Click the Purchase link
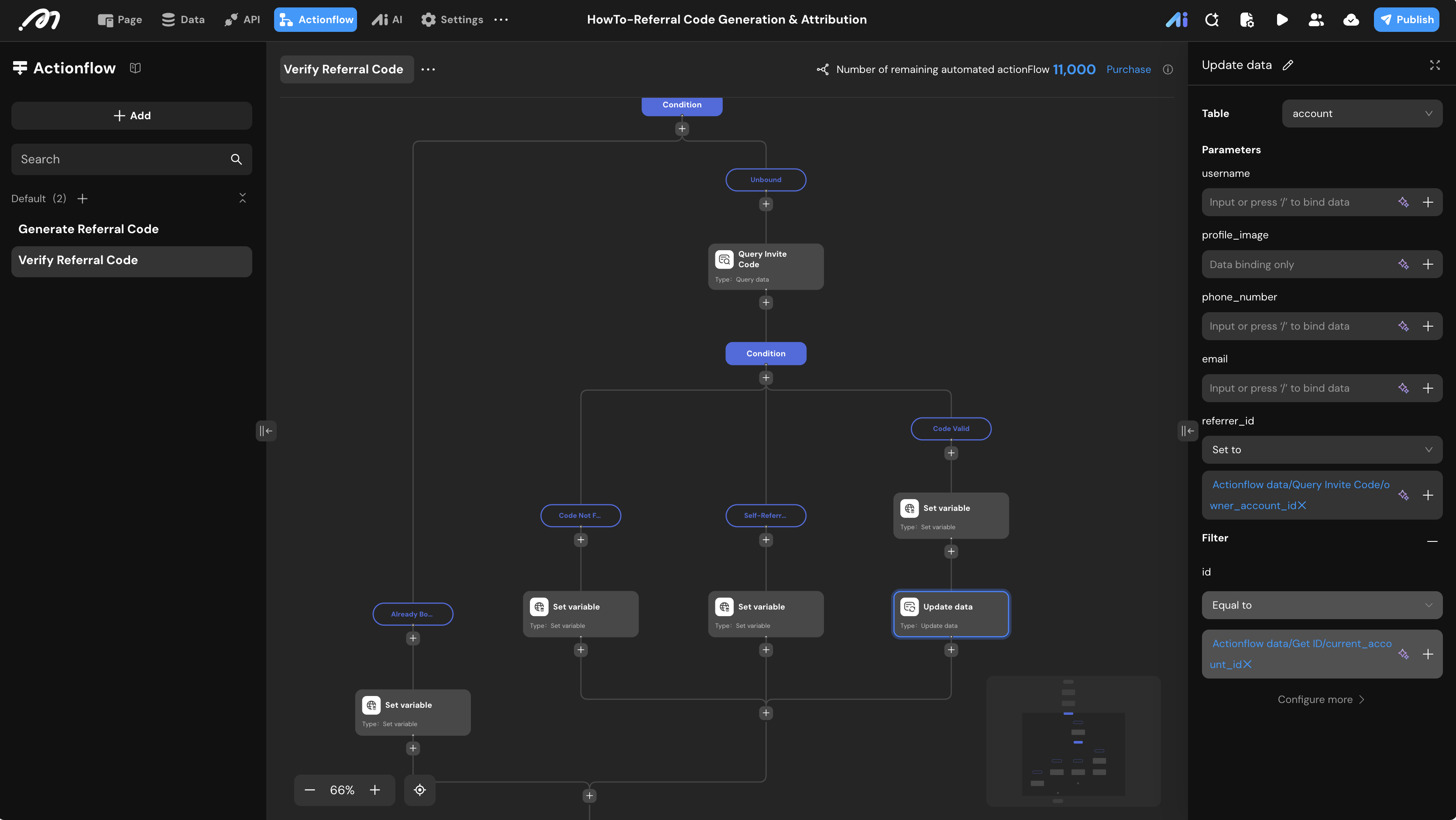Viewport: 1456px width, 820px height. [1128, 69]
